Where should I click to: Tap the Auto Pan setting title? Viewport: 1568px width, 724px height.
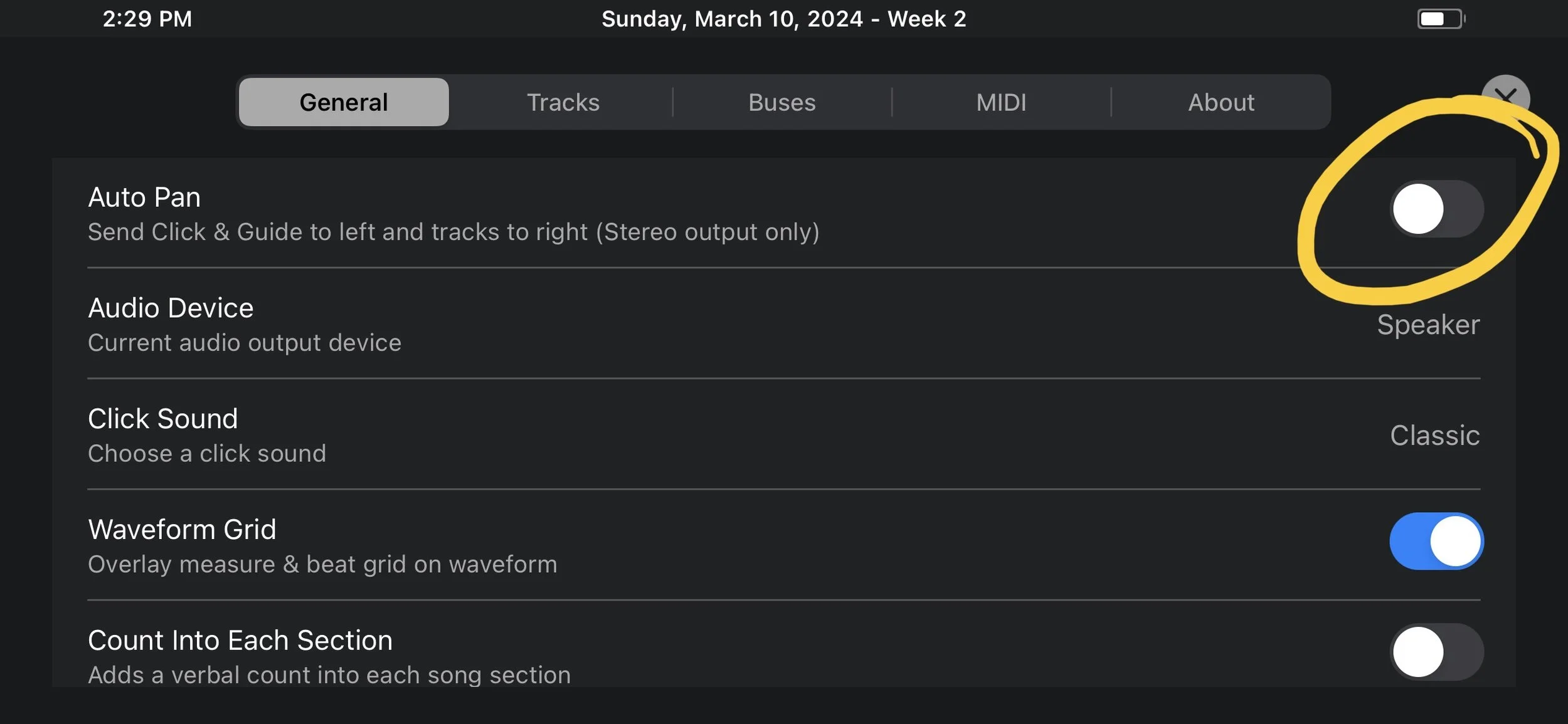(144, 197)
